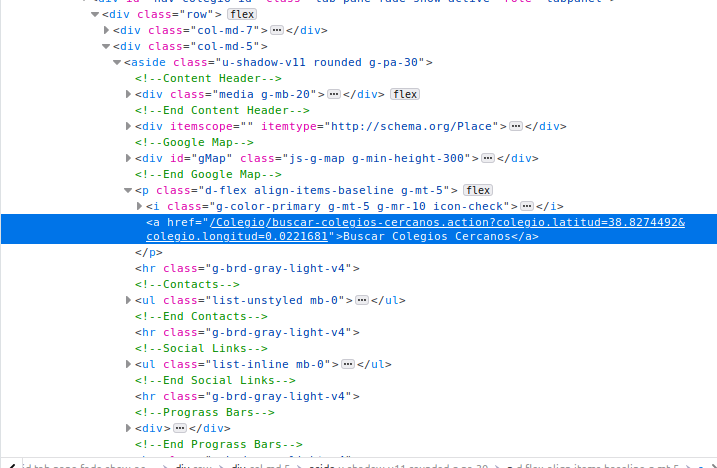Screen dimensions: 717x468
Task: Collapse the col-md-5 div node
Action: pyautogui.click(x=107, y=47)
